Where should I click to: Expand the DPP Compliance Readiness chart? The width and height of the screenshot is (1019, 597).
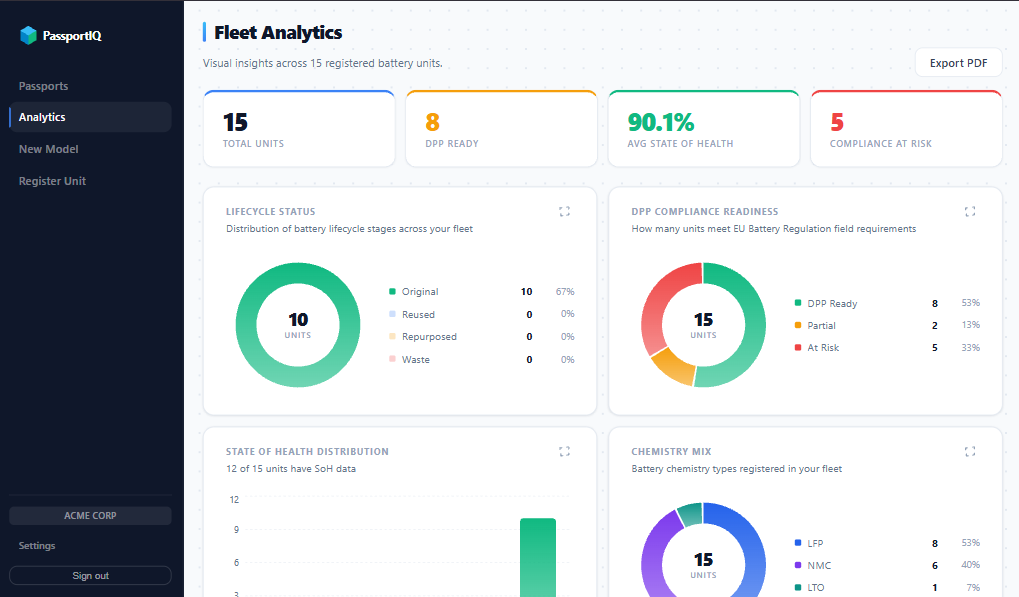[x=970, y=211]
